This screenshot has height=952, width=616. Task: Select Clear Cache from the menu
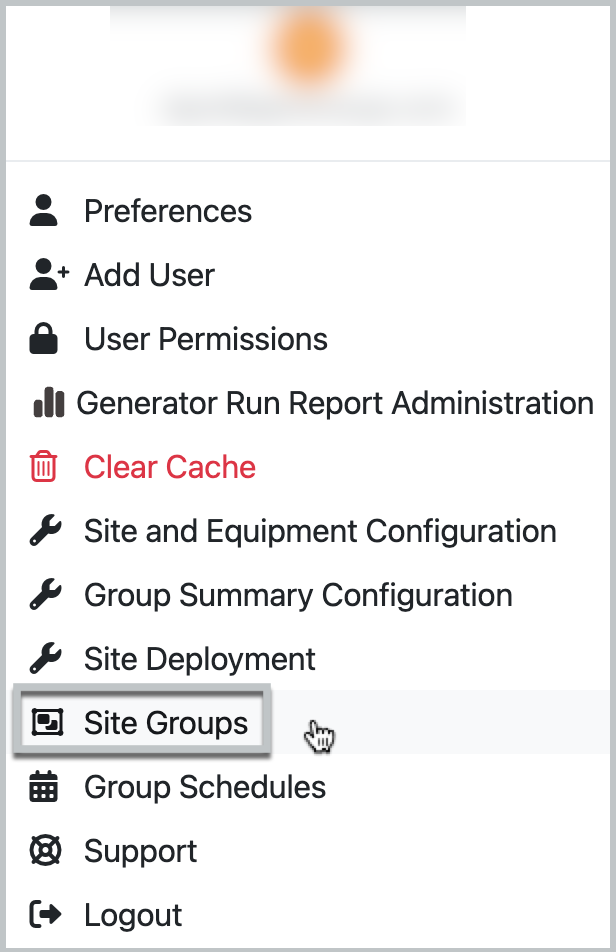[x=169, y=467]
